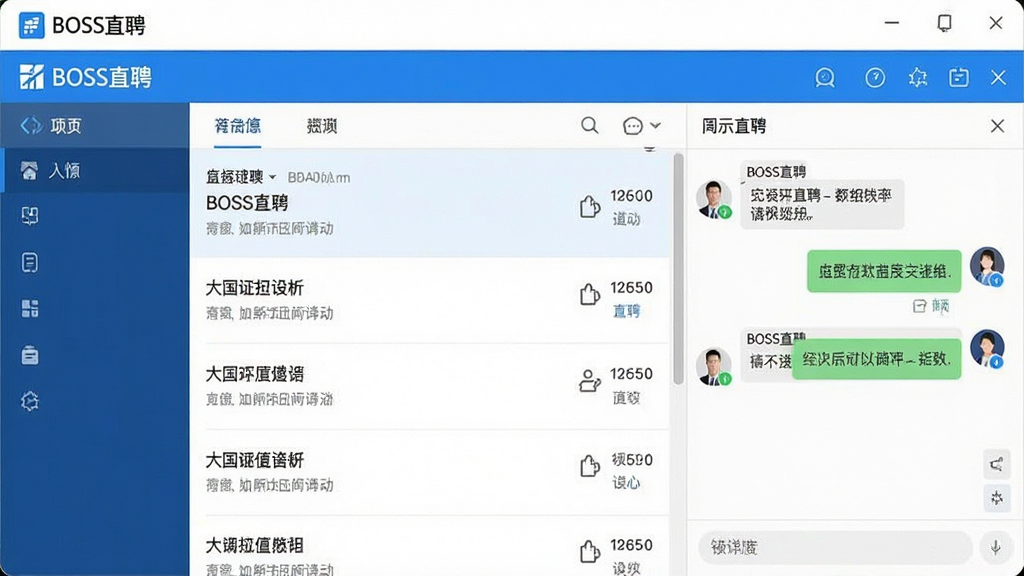
Task: Click the second green chat bubble
Action: 876,359
